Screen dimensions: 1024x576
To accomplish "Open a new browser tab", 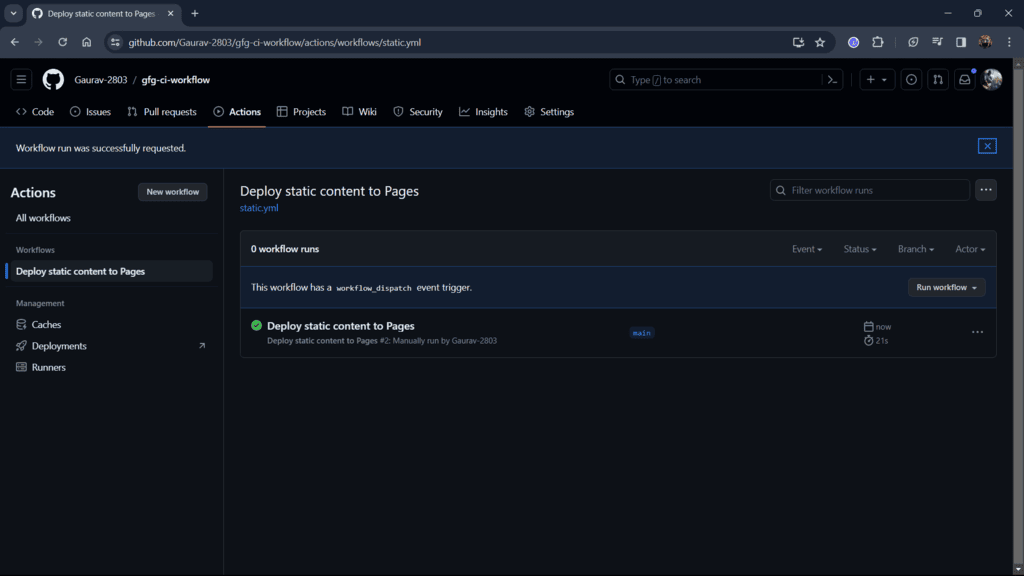I will (195, 14).
